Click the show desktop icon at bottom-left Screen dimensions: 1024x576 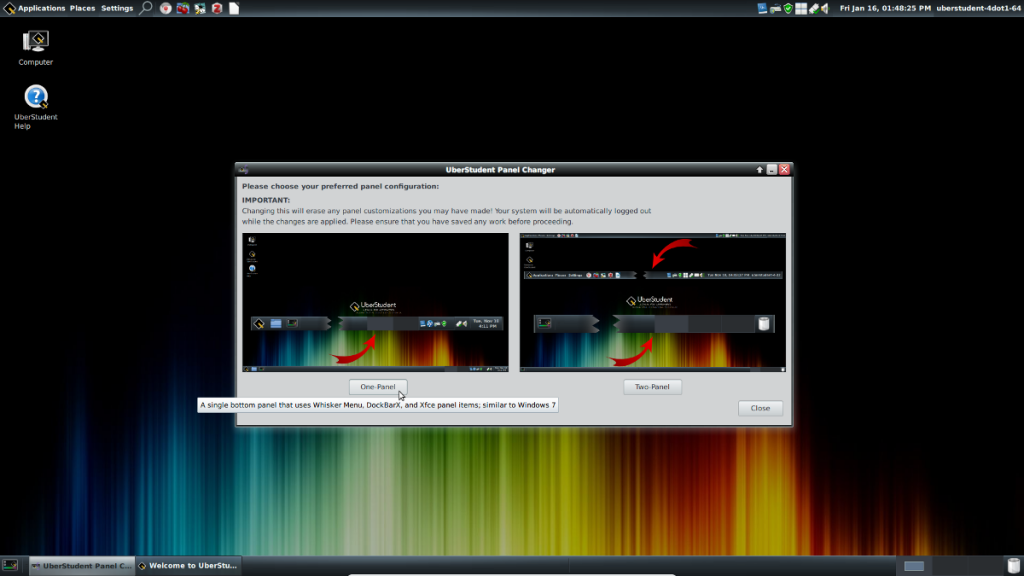[9, 566]
